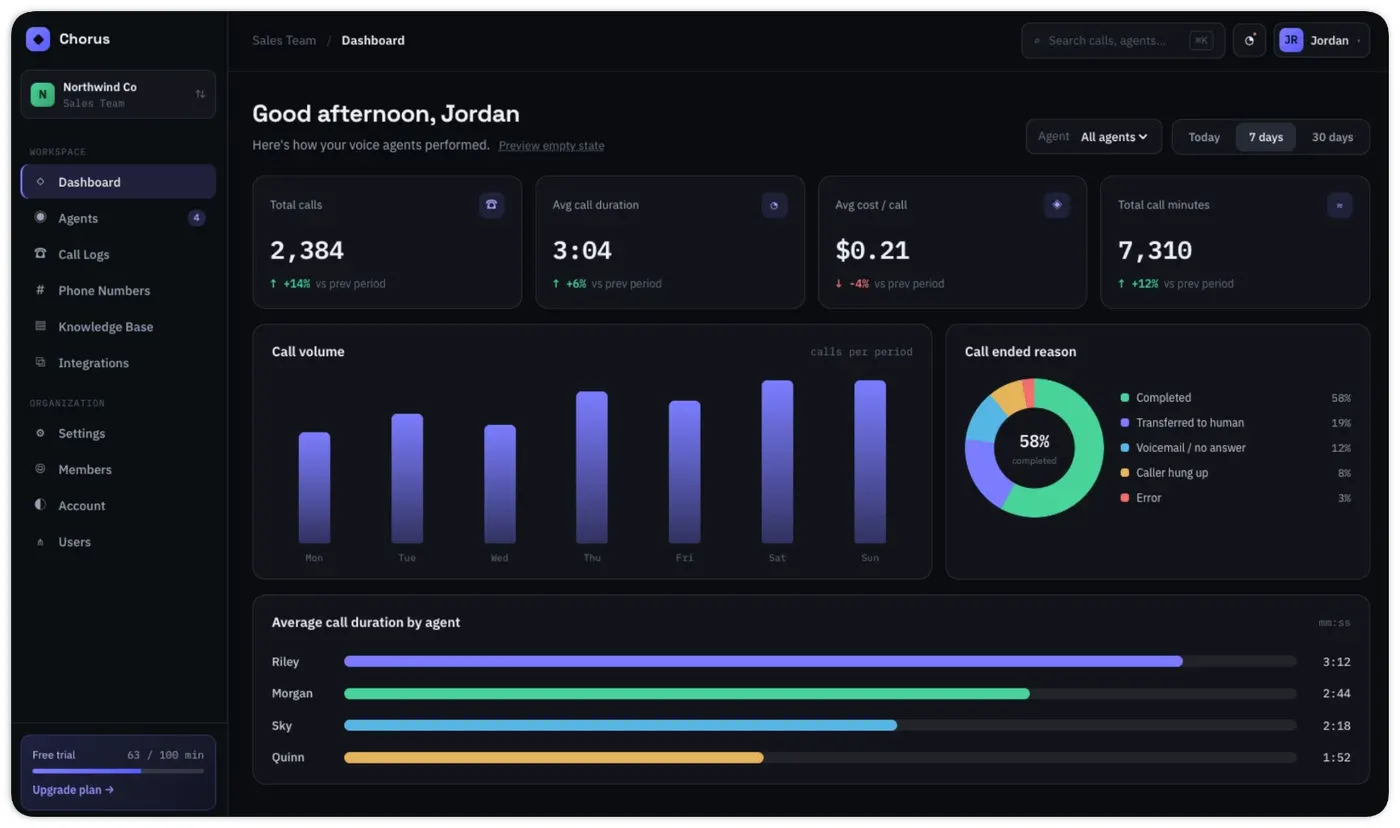Open Phone Numbers page from sidebar
1400x828 pixels.
[x=118, y=290]
